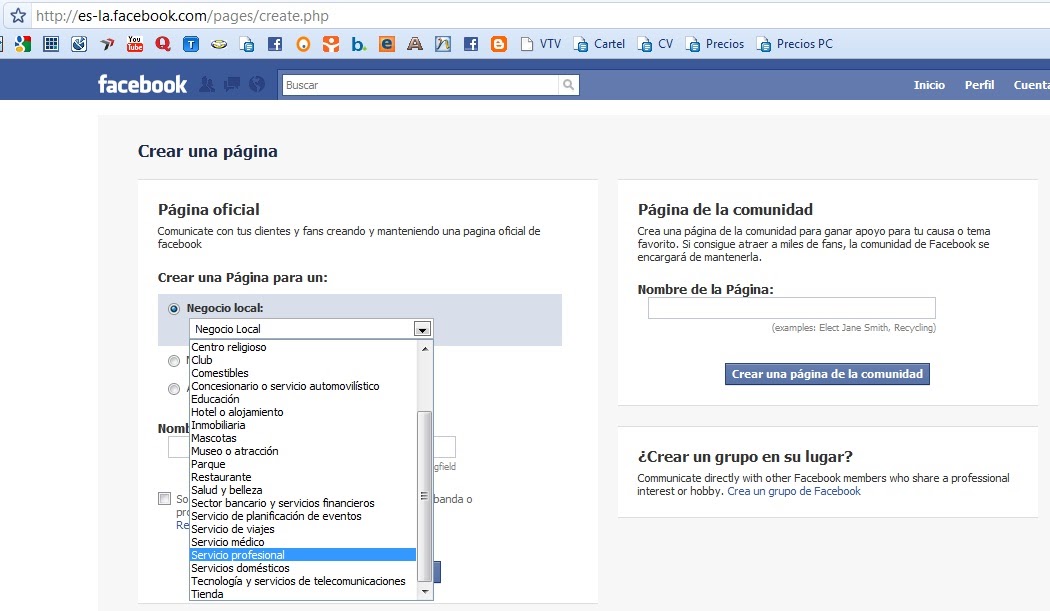The width and height of the screenshot is (1050, 611).
Task: Open the orange person figure bookmark
Action: 331,44
